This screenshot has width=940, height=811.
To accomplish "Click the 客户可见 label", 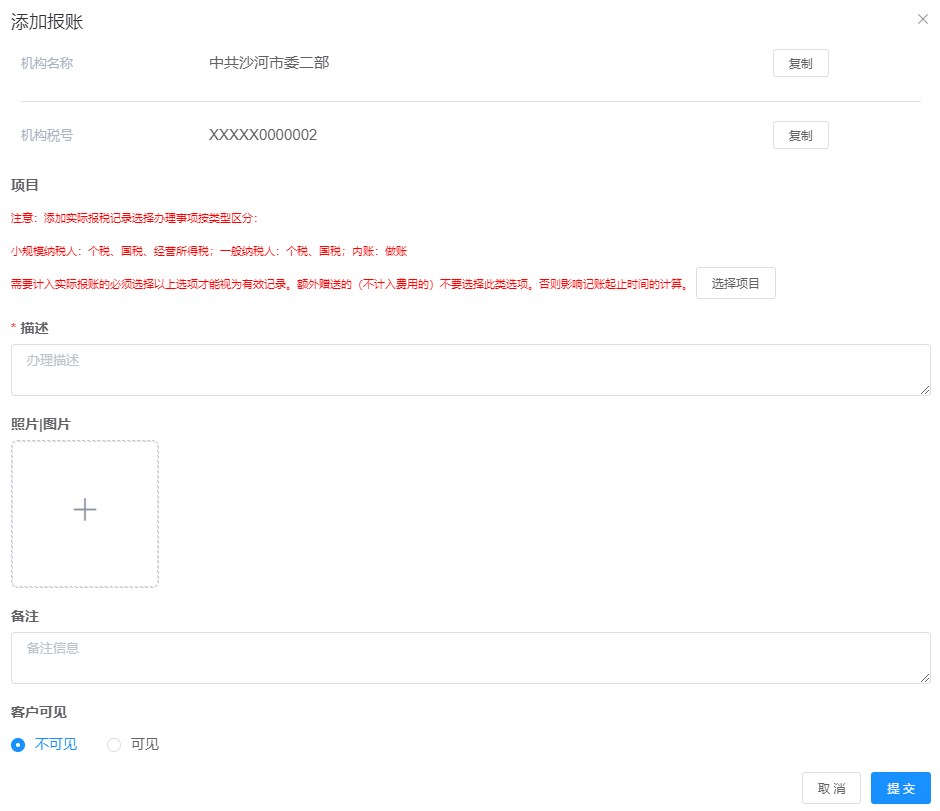I will 38,711.
